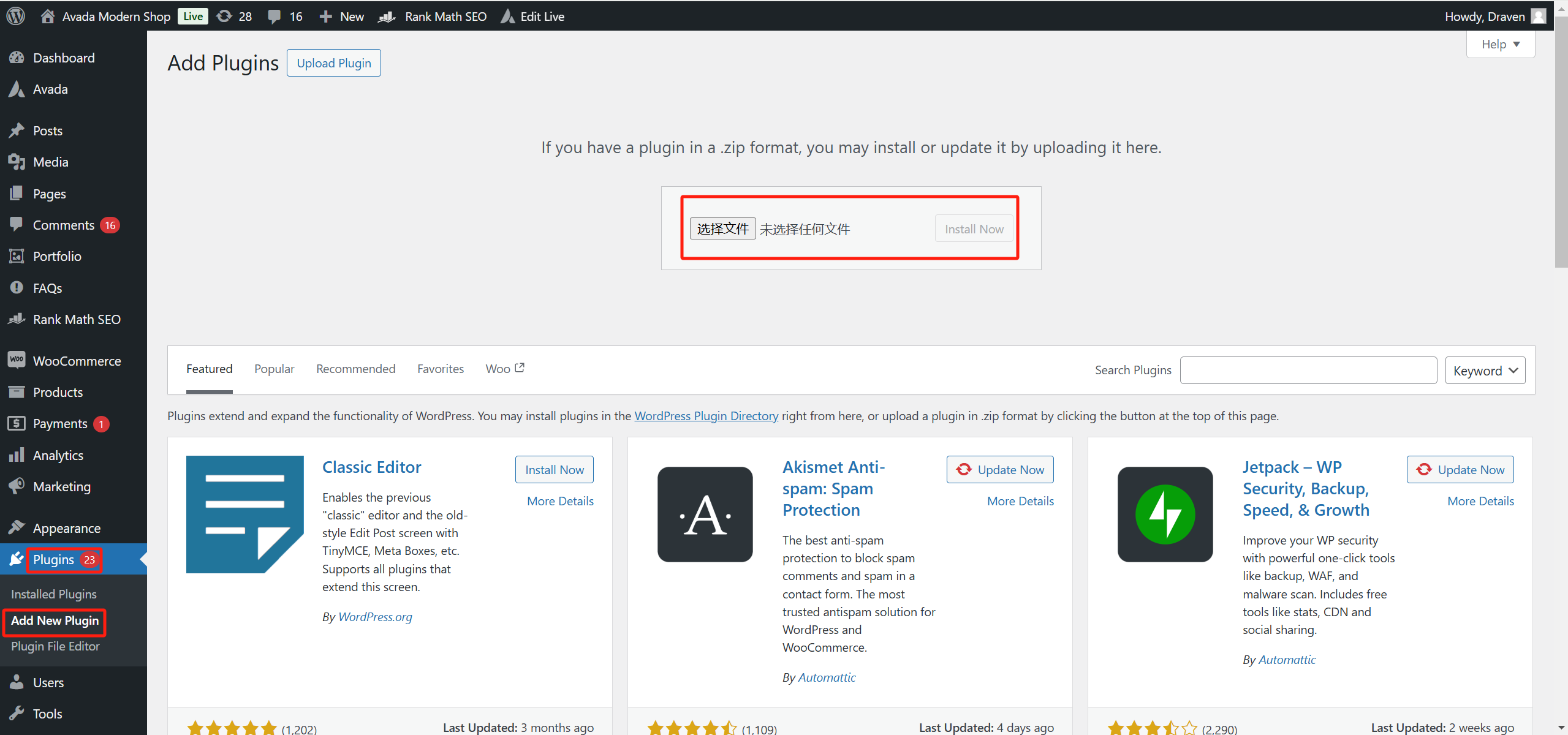Install Now the Classic Editor plugin
Viewport: 1568px width, 735px height.
553,469
